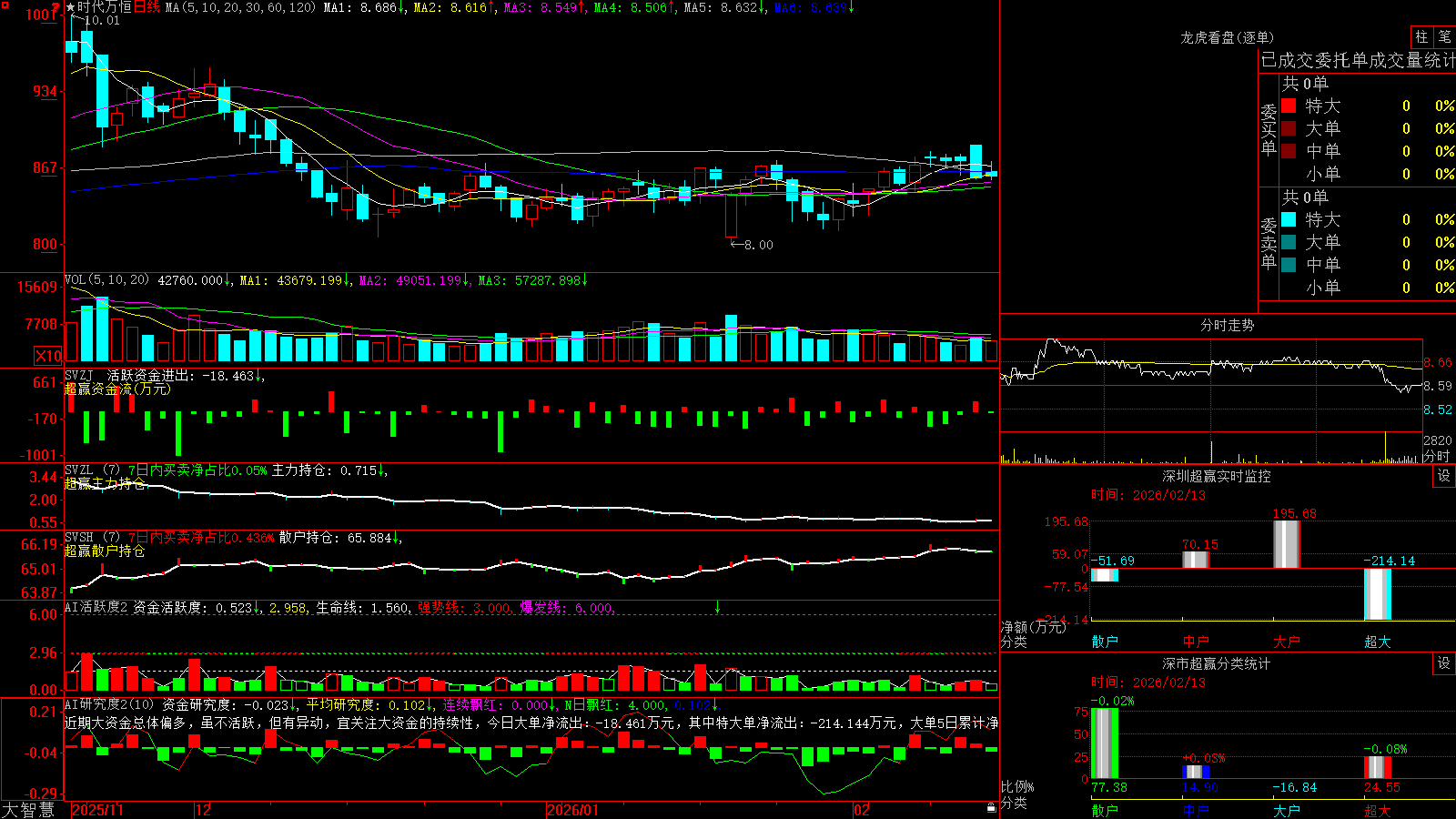Click the red 特大 buy order swatch

(1289, 106)
